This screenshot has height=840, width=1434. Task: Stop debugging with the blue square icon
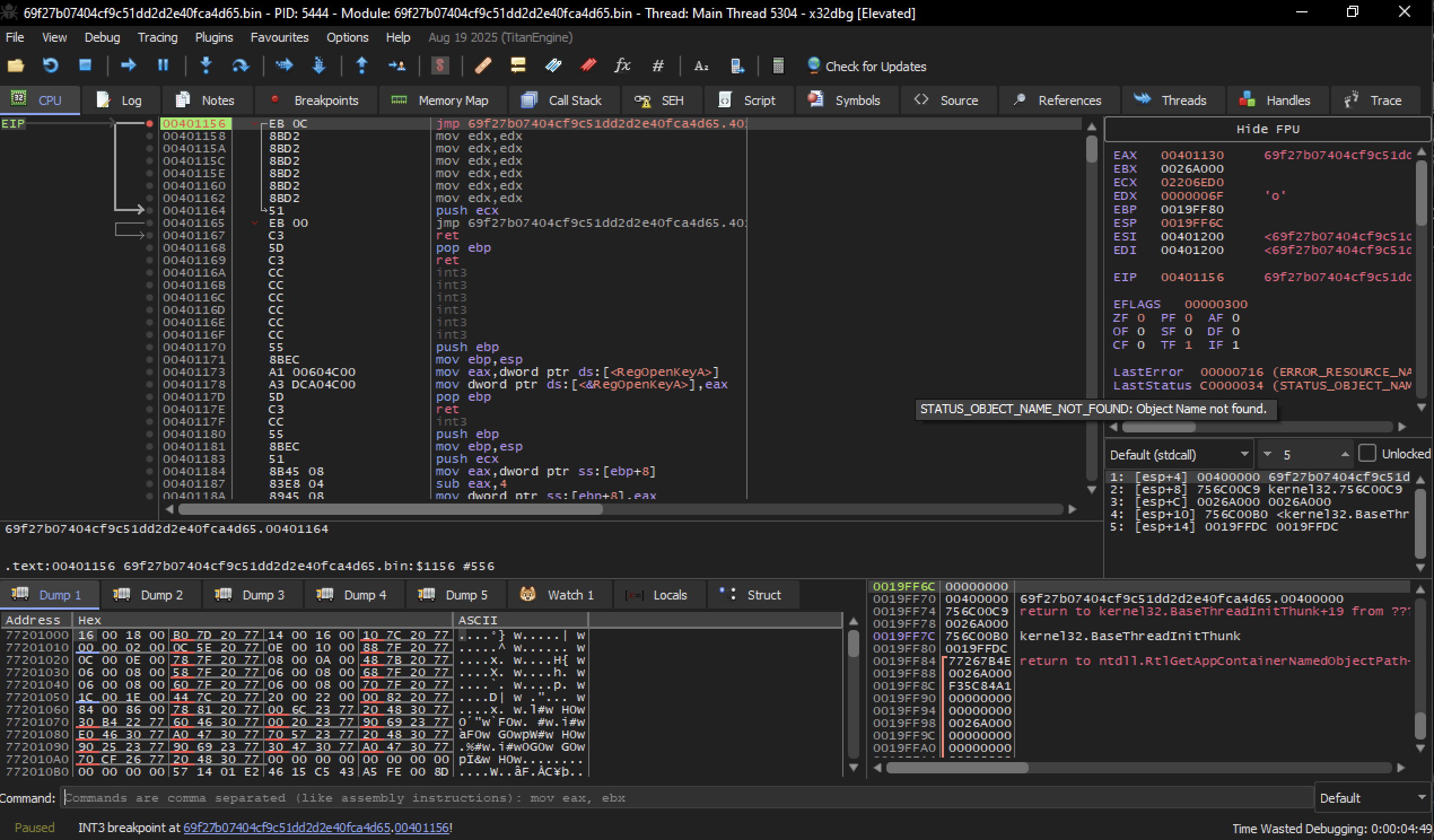point(85,65)
